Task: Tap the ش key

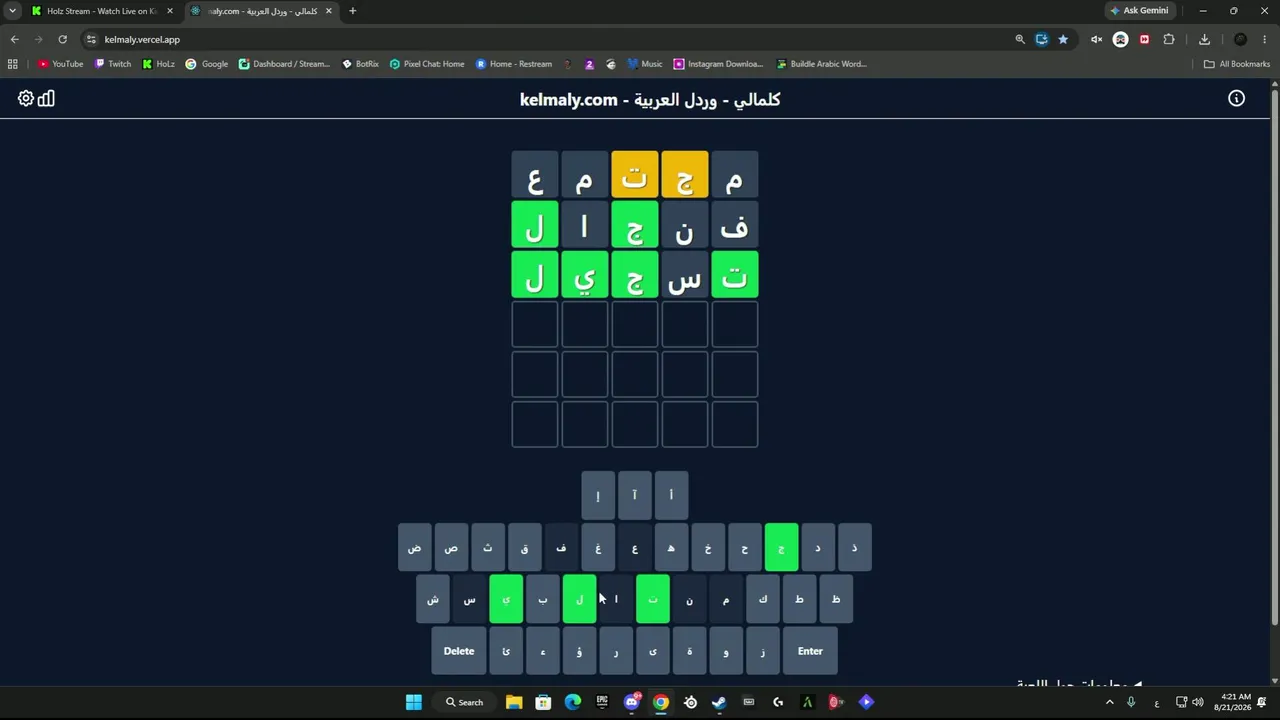Action: coord(433,599)
